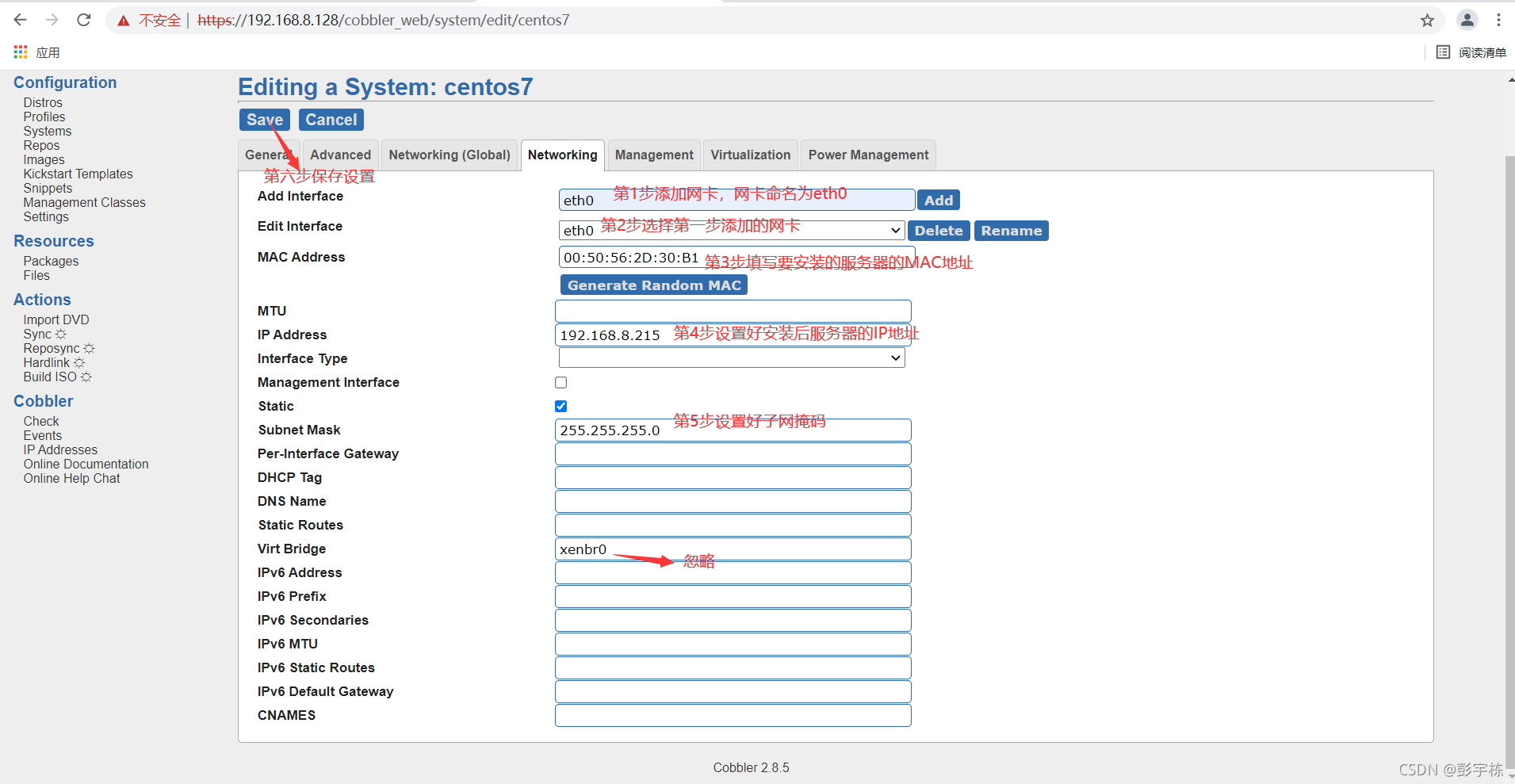This screenshot has height=784, width=1515.
Task: Open the Management tab
Action: click(654, 155)
